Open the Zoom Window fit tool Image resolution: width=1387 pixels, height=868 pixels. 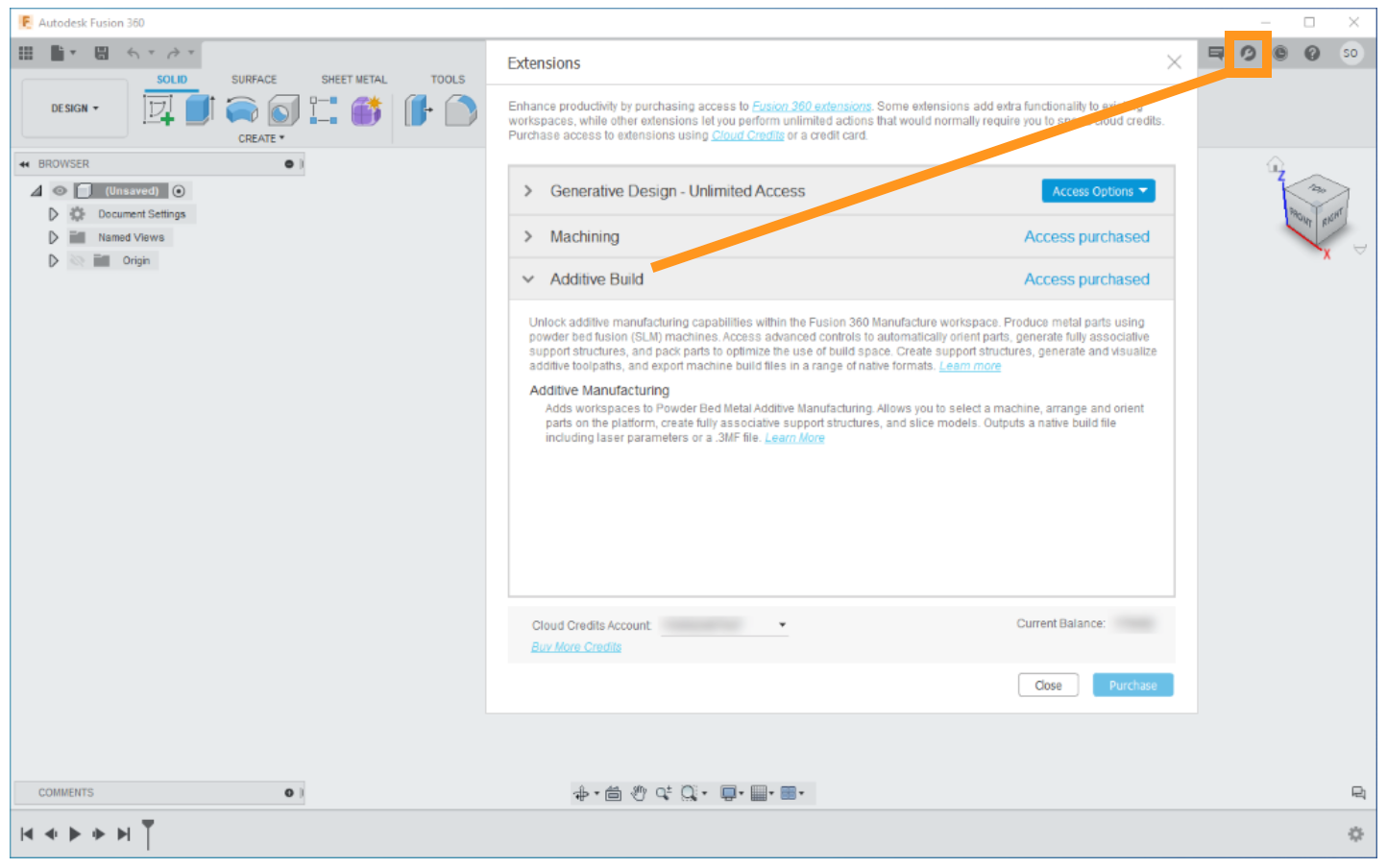690,793
